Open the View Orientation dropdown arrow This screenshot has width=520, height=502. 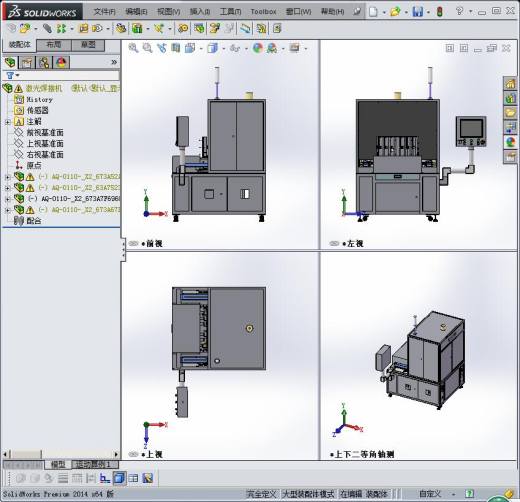pos(201,49)
